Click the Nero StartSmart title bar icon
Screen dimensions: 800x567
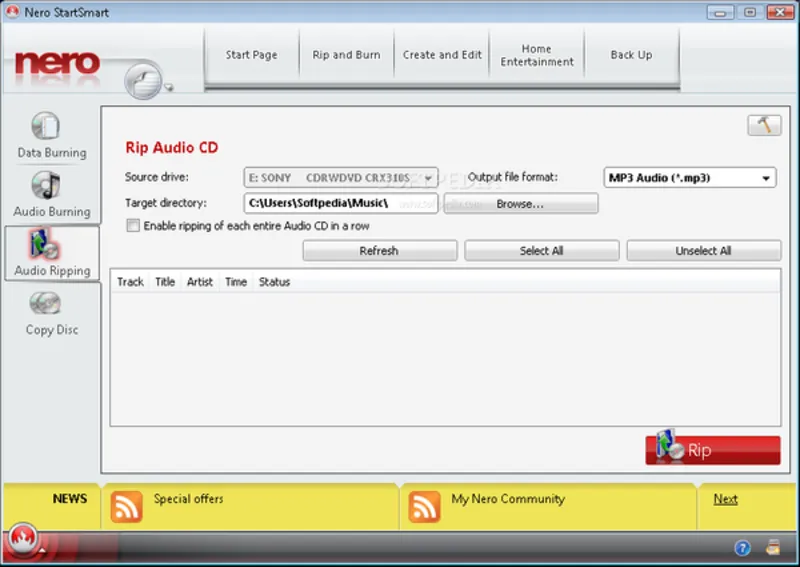[12, 12]
